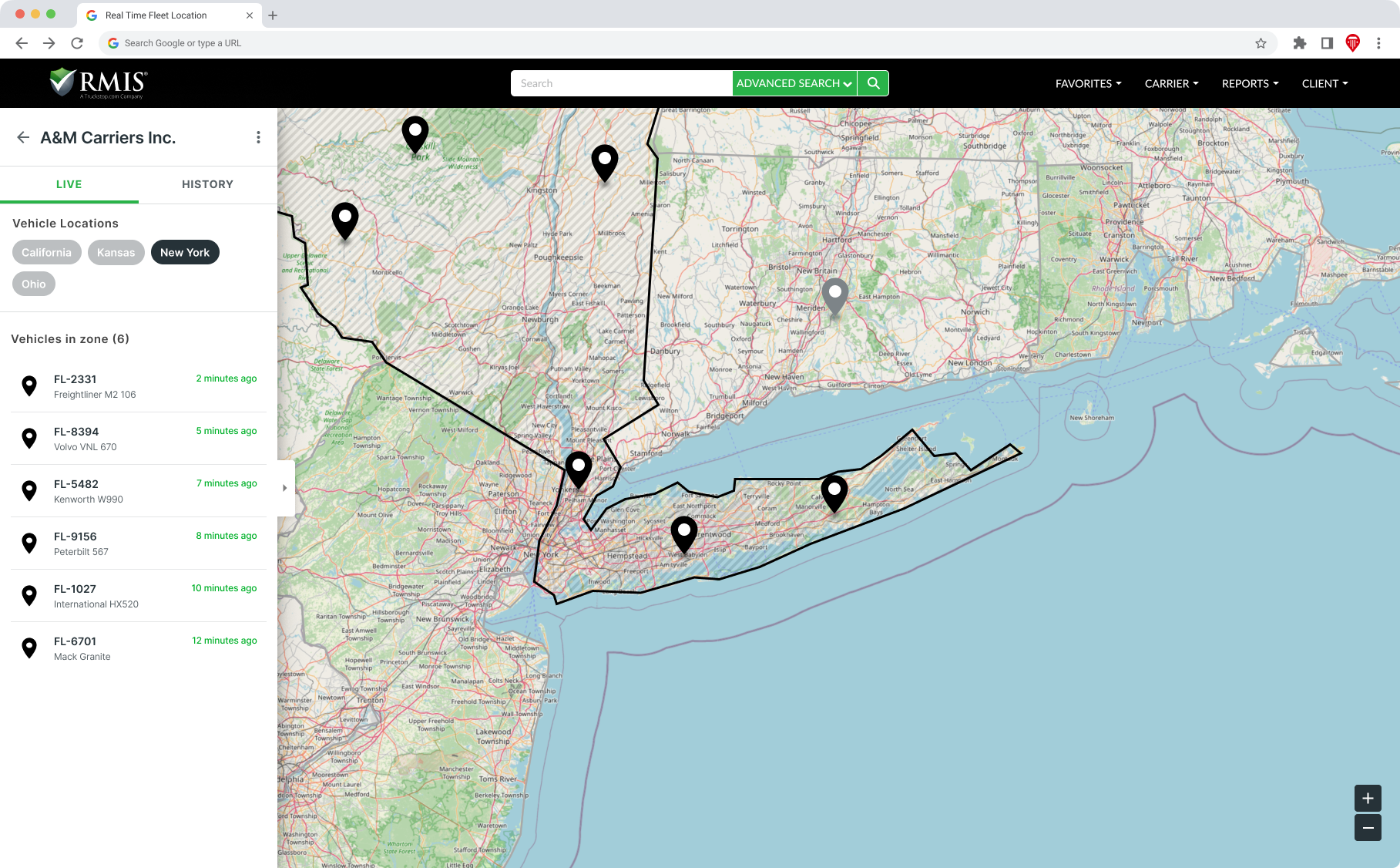Select the FL-2331 vehicle pin icon in the list
Screen dimensions: 1400x868
(x=29, y=385)
